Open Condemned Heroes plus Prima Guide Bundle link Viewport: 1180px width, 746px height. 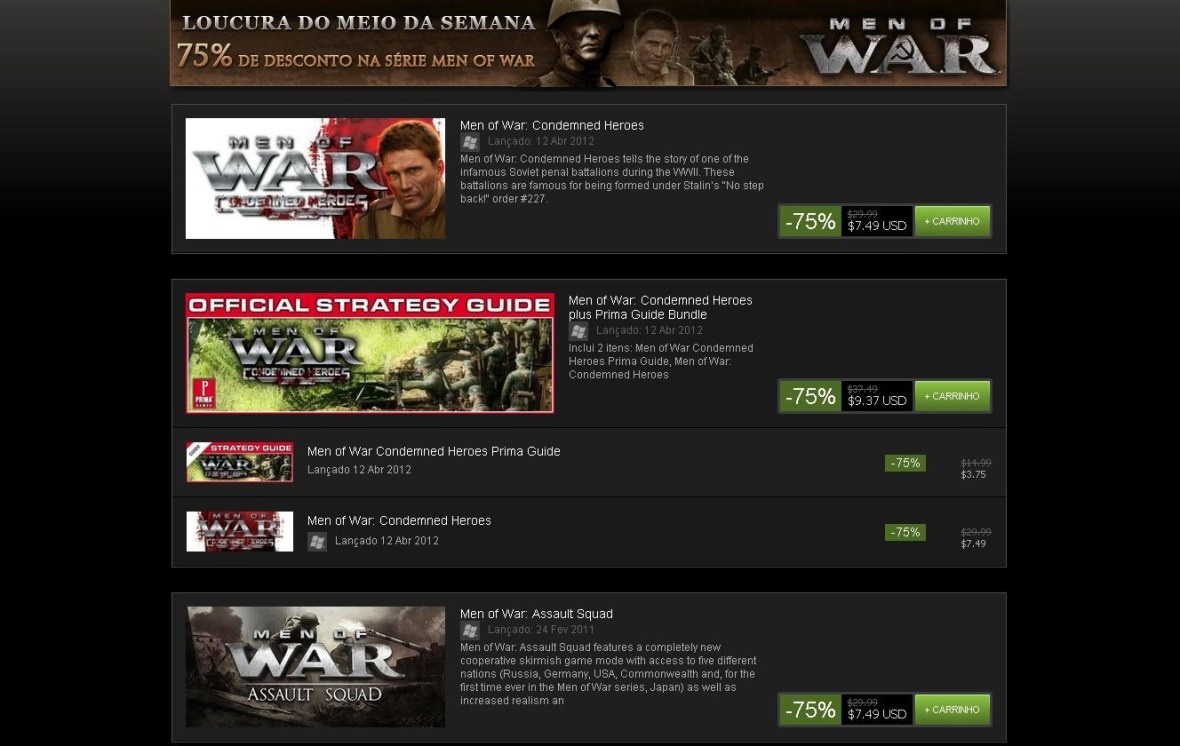pos(660,307)
